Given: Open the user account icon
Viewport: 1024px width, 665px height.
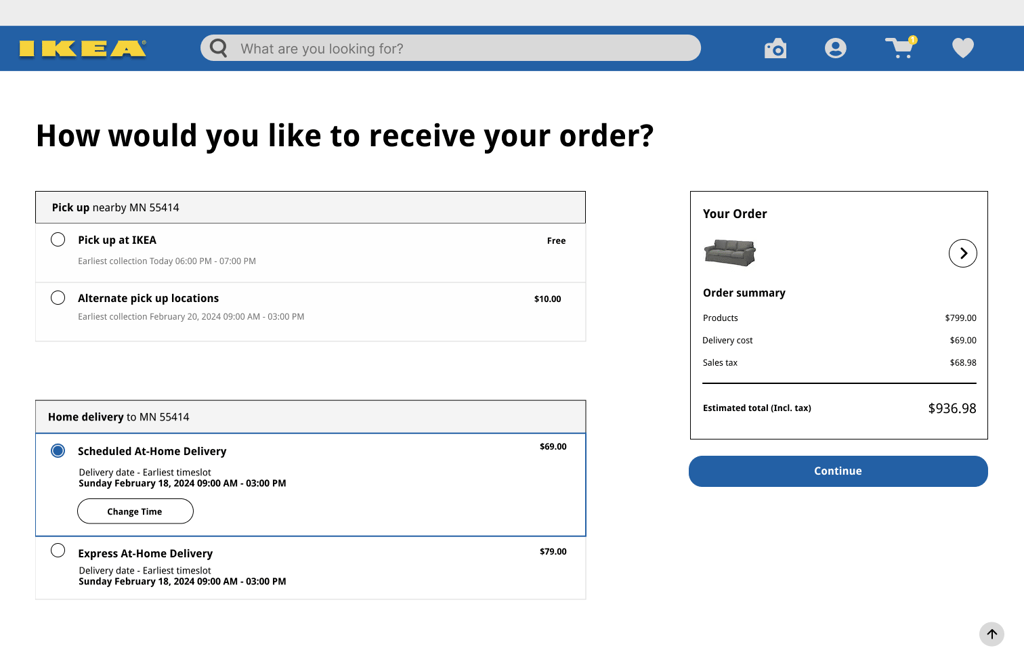Looking at the screenshot, I should [x=835, y=48].
